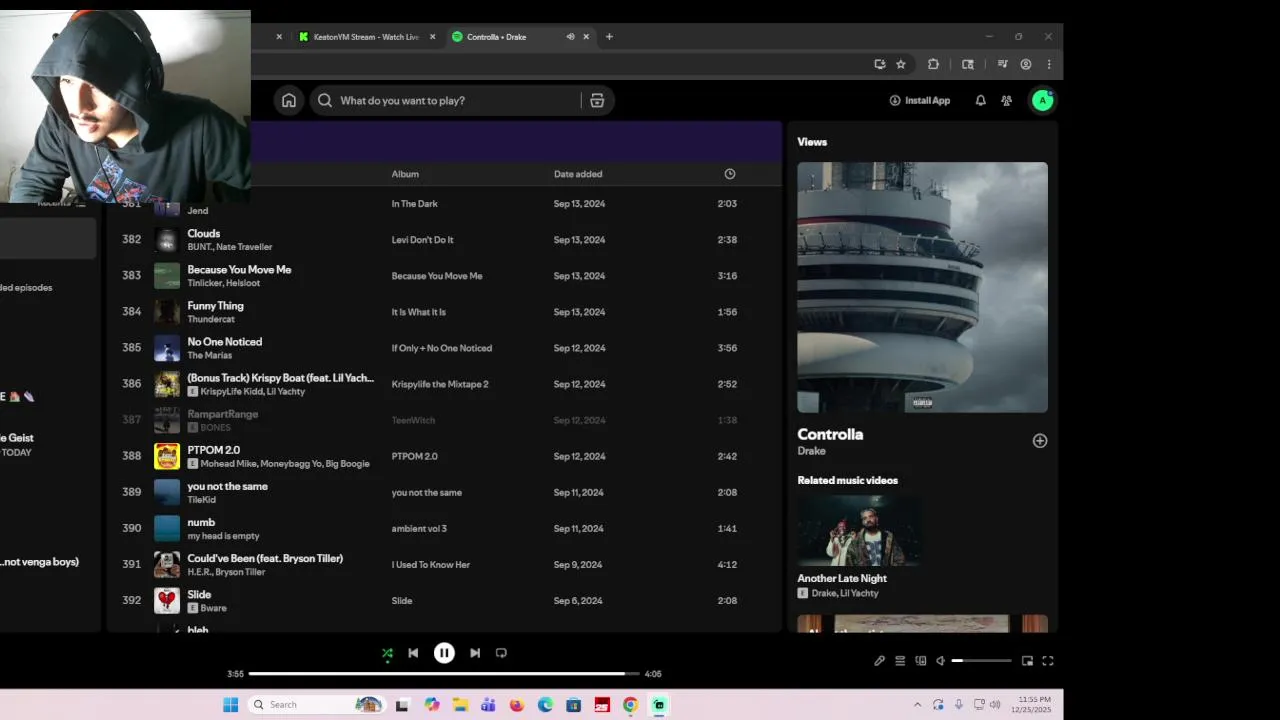
Task: Open Friend Activity icon
Action: (1007, 100)
